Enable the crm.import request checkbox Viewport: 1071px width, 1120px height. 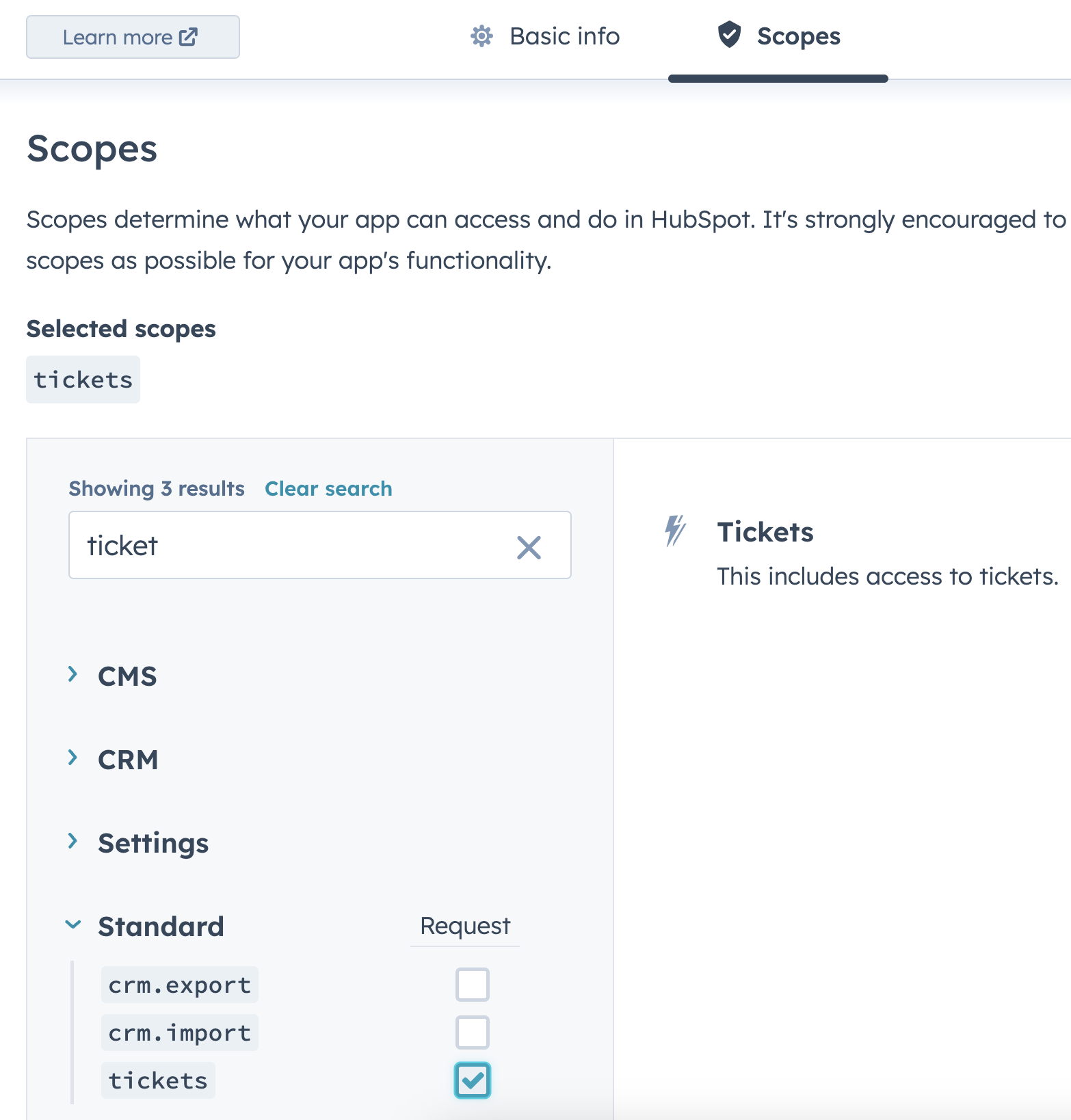pyautogui.click(x=472, y=1032)
